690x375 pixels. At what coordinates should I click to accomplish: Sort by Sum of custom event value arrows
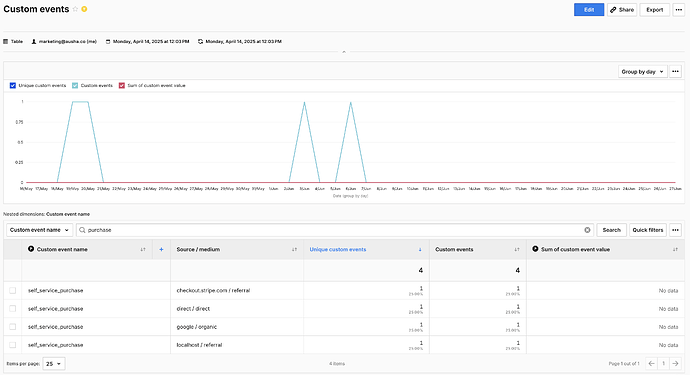coord(675,250)
